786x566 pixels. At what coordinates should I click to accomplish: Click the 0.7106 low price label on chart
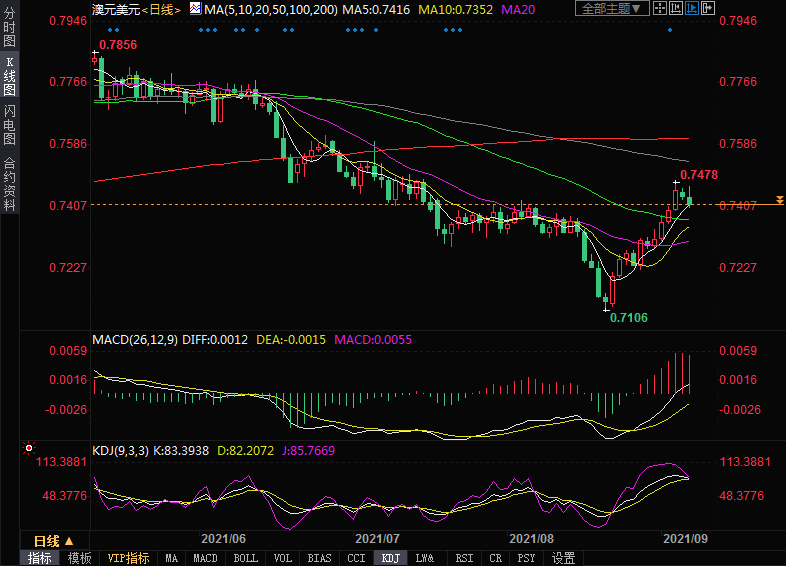(629, 317)
